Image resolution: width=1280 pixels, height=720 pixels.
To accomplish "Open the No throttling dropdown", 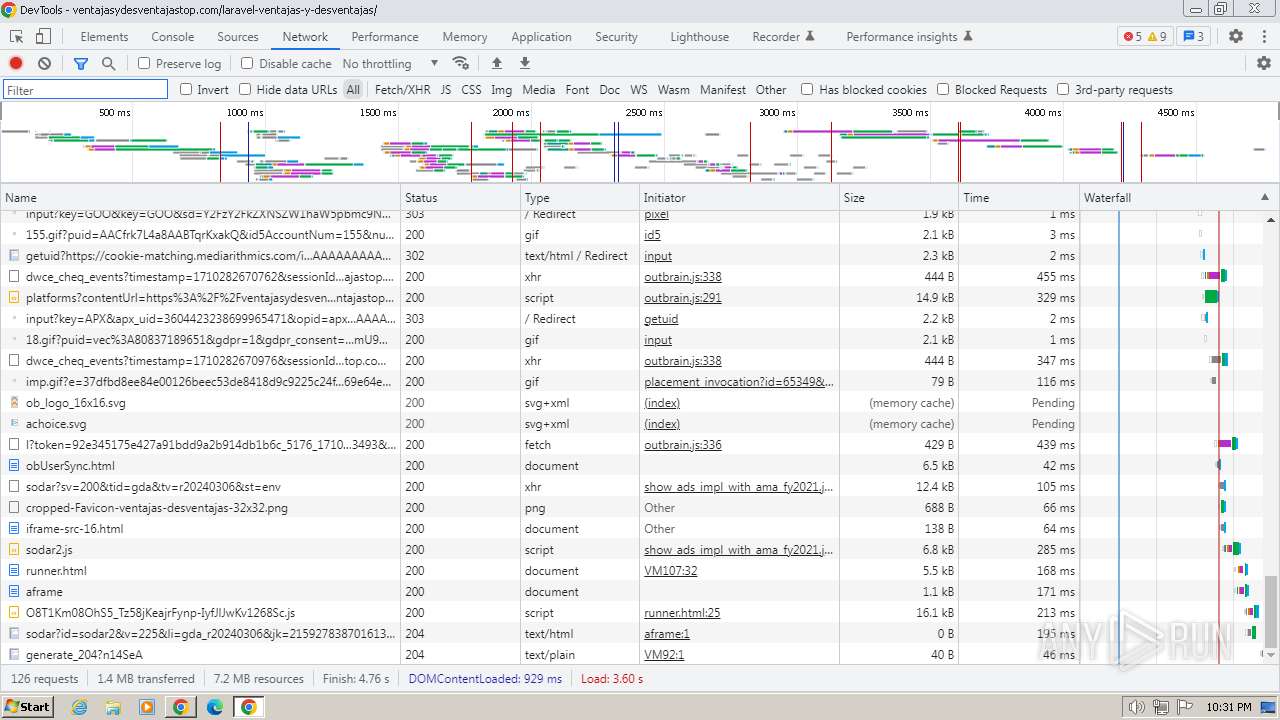I will coord(390,63).
